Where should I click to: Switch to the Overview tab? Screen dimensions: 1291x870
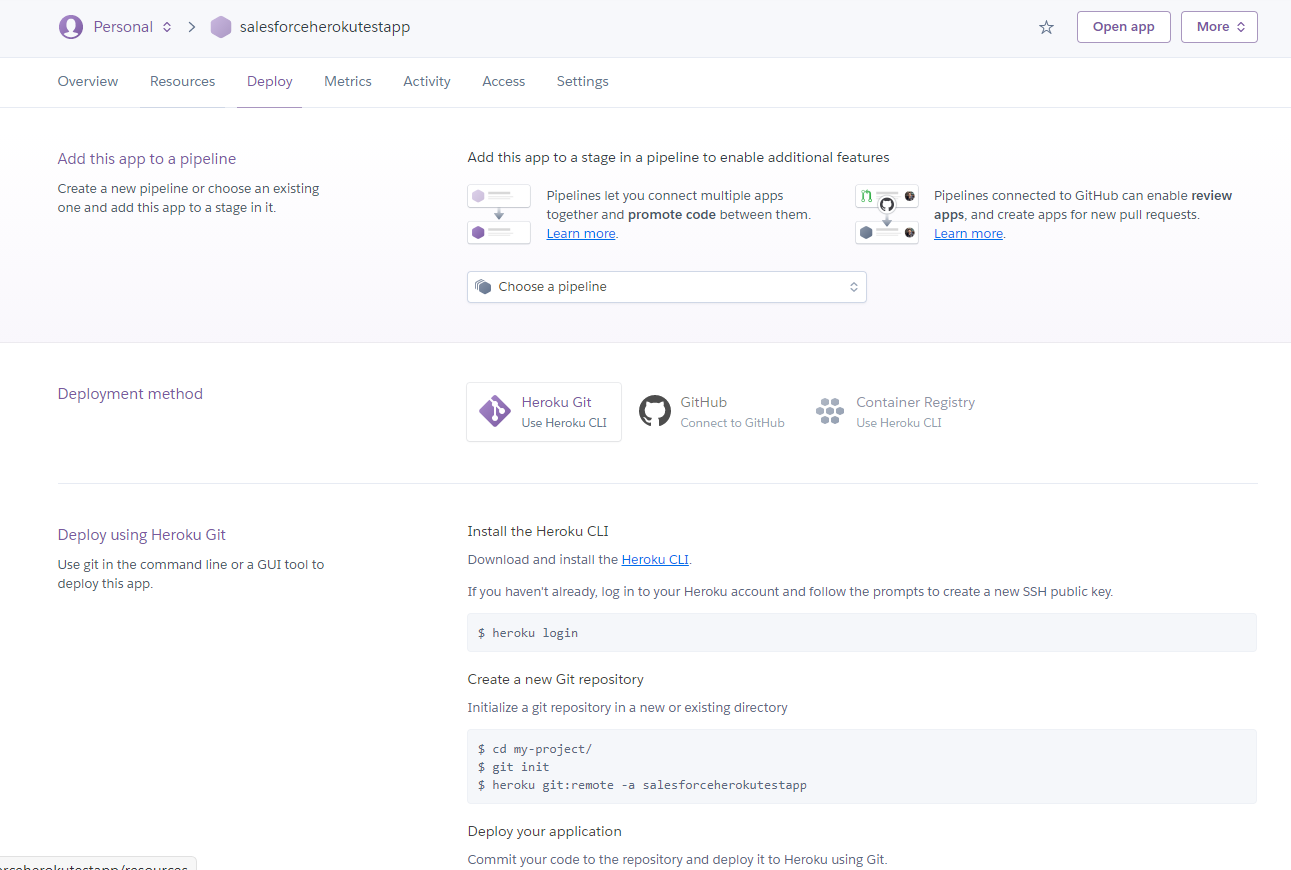88,82
